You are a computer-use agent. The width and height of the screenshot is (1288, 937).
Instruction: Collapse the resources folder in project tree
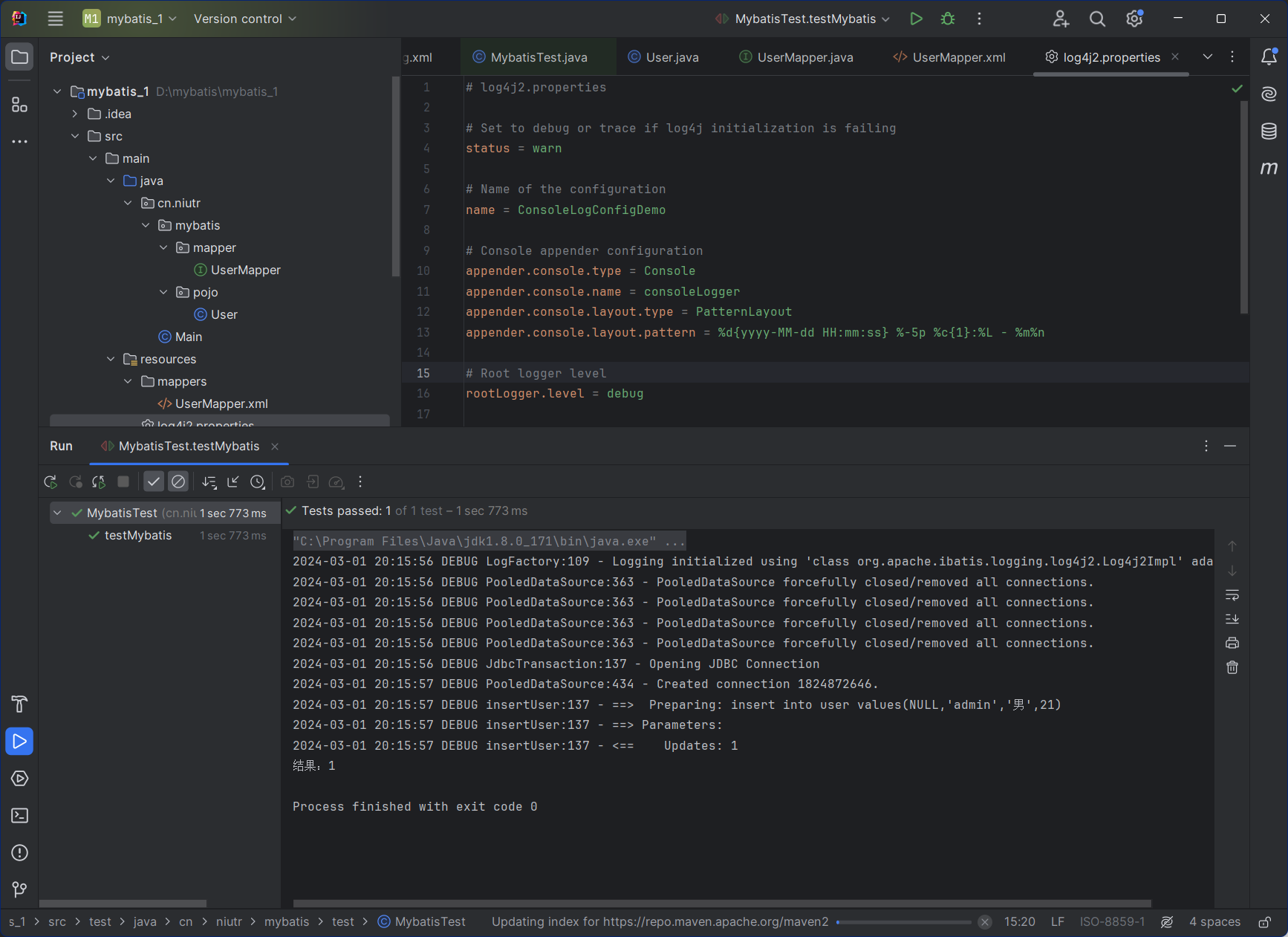(111, 359)
